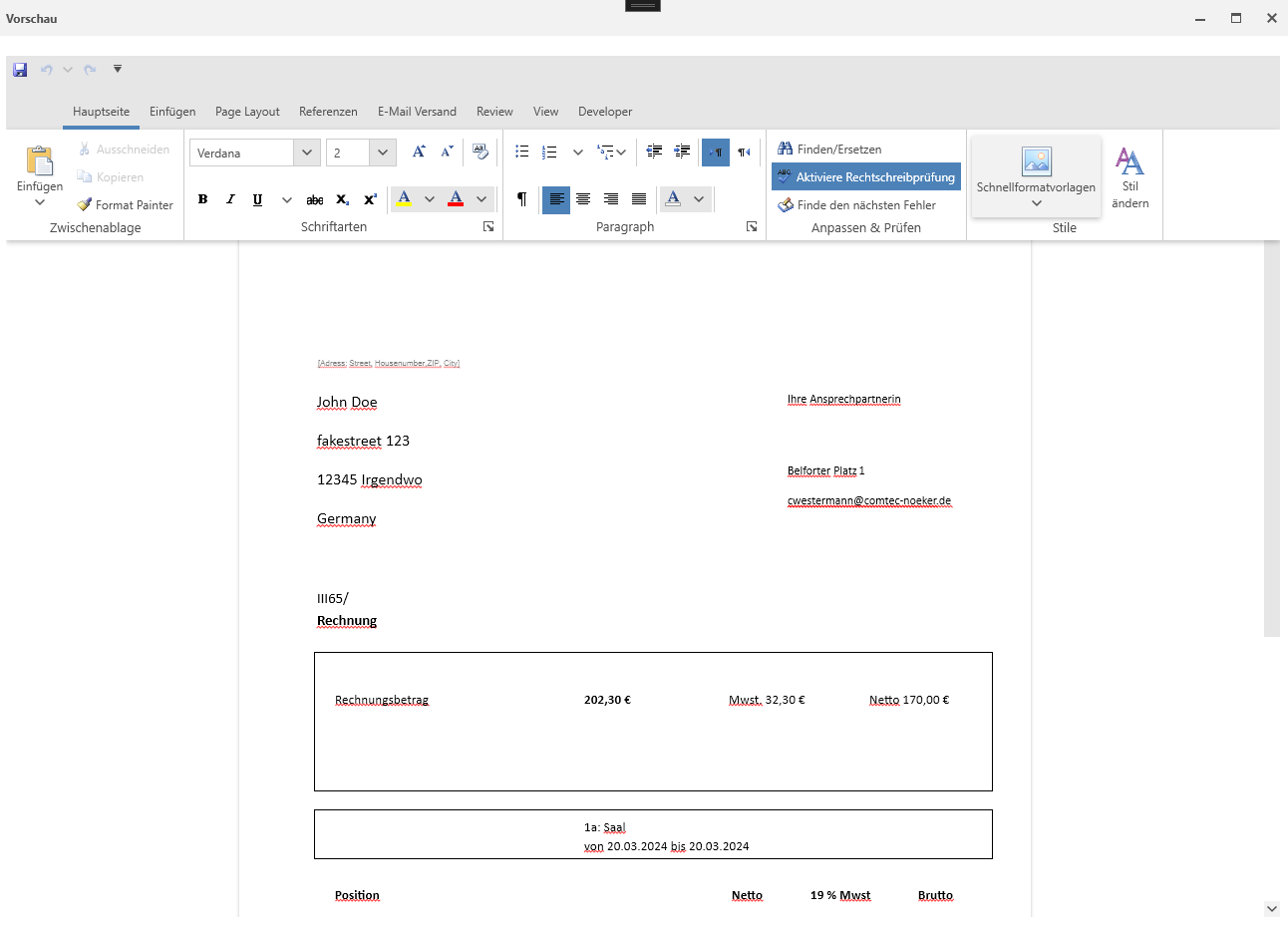
Task: Open the Verdana font family dropdown
Action: (x=307, y=153)
